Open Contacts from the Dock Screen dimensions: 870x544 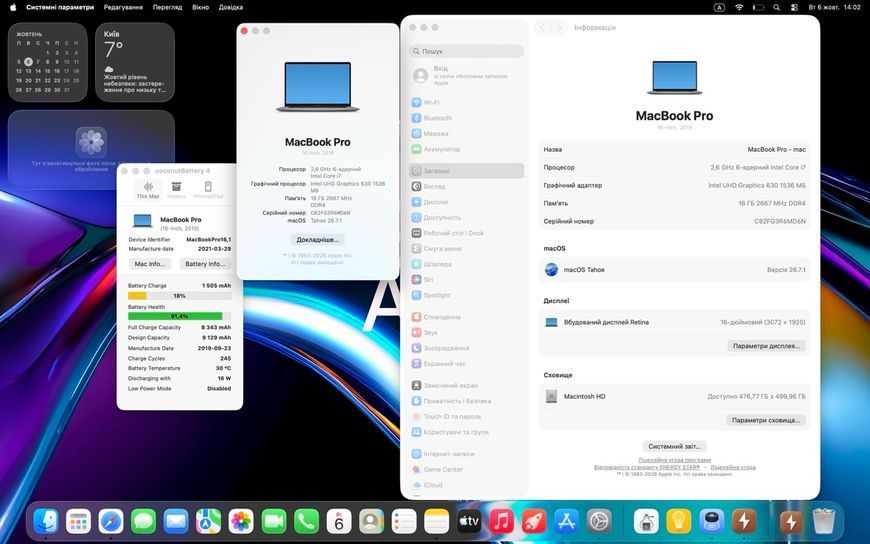pyautogui.click(x=371, y=522)
